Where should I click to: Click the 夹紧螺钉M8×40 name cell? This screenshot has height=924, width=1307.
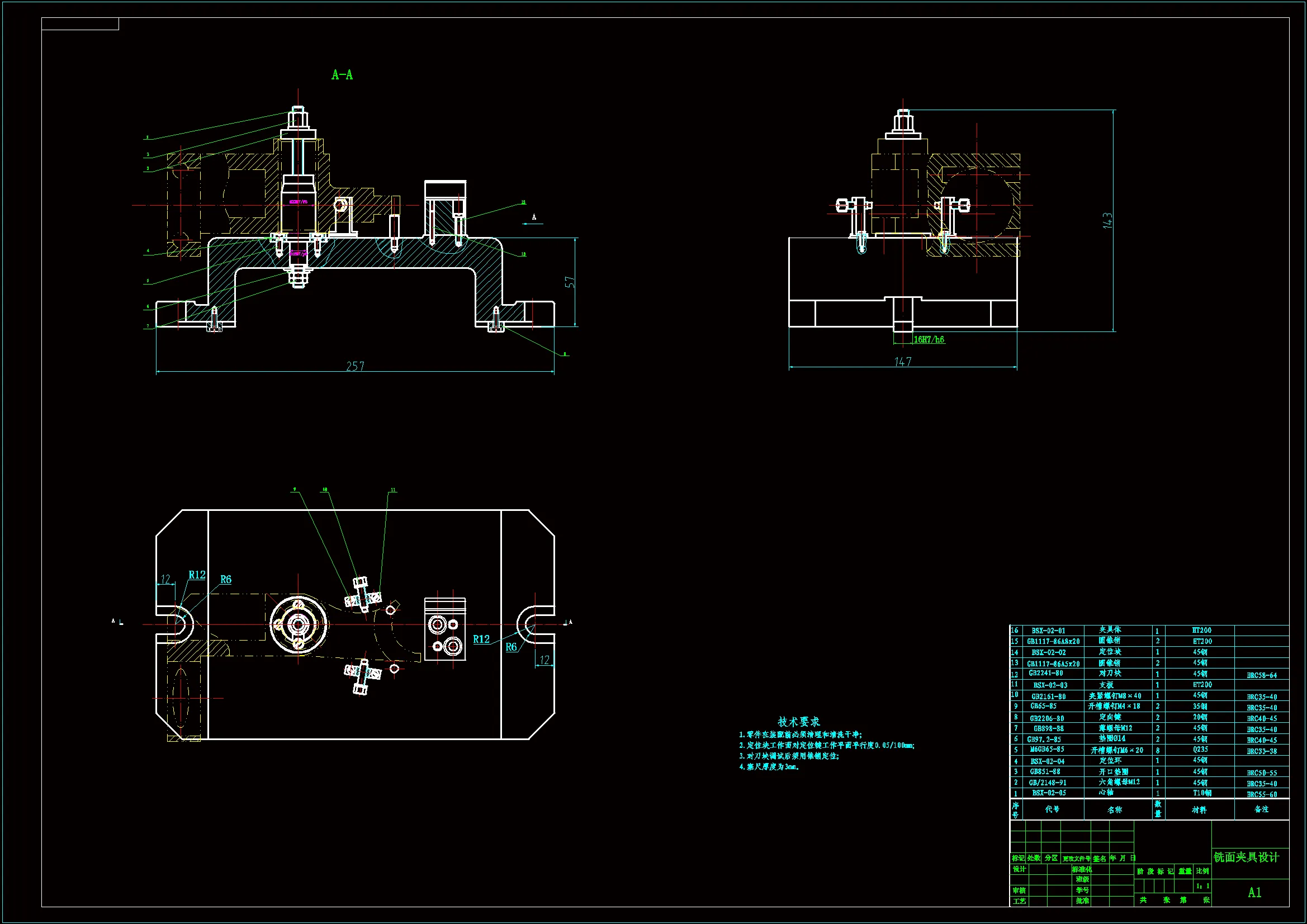coord(1115,696)
